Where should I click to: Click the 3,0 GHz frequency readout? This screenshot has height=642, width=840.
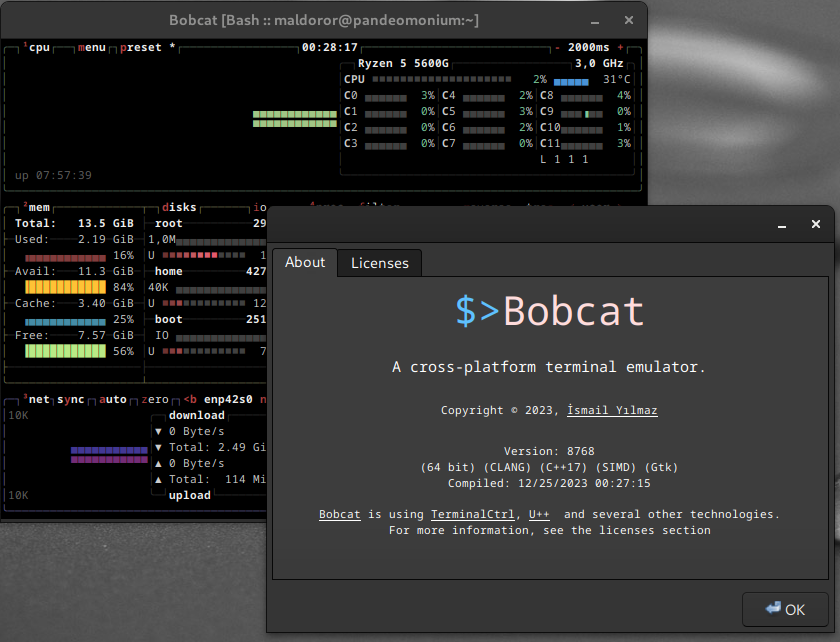tap(599, 63)
